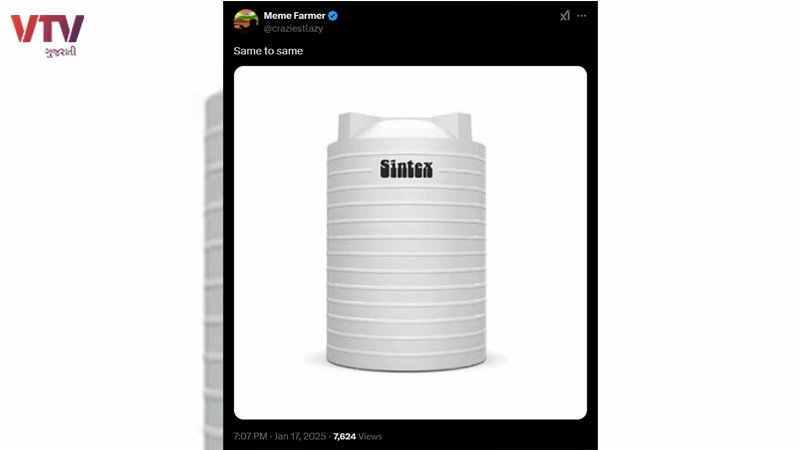
Task: Click the VTV logo
Action: coord(47,28)
